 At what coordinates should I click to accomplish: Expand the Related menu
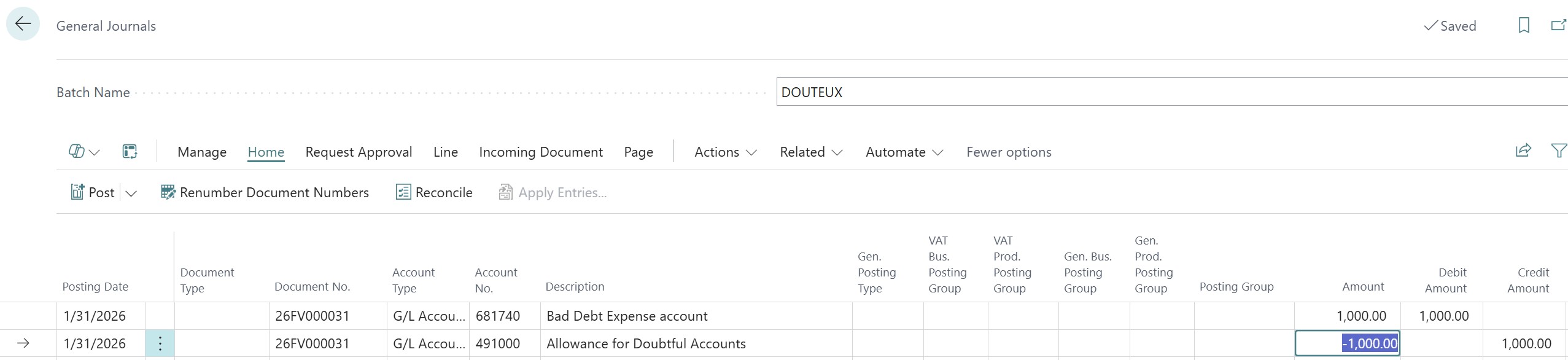tap(810, 152)
